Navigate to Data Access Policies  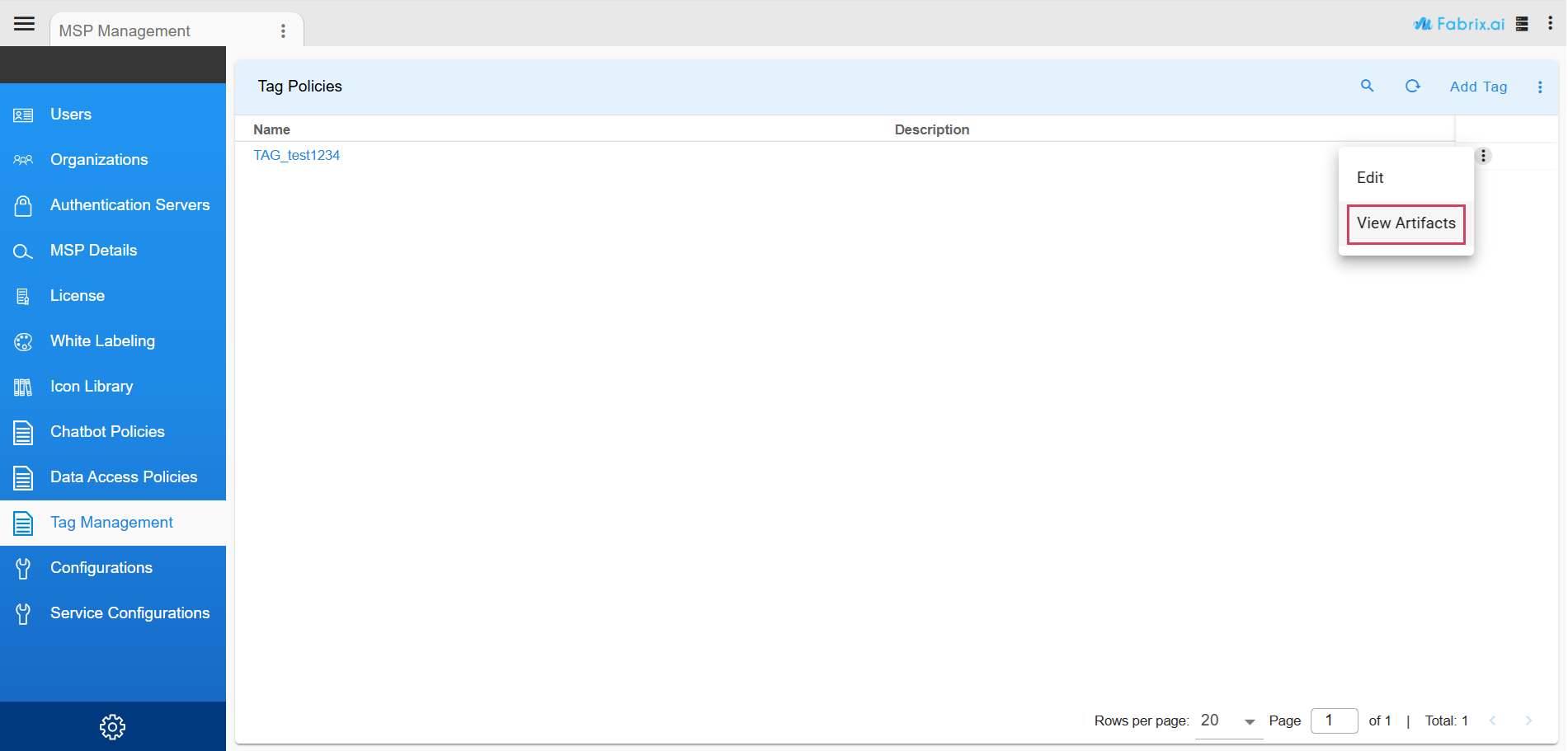pos(124,477)
